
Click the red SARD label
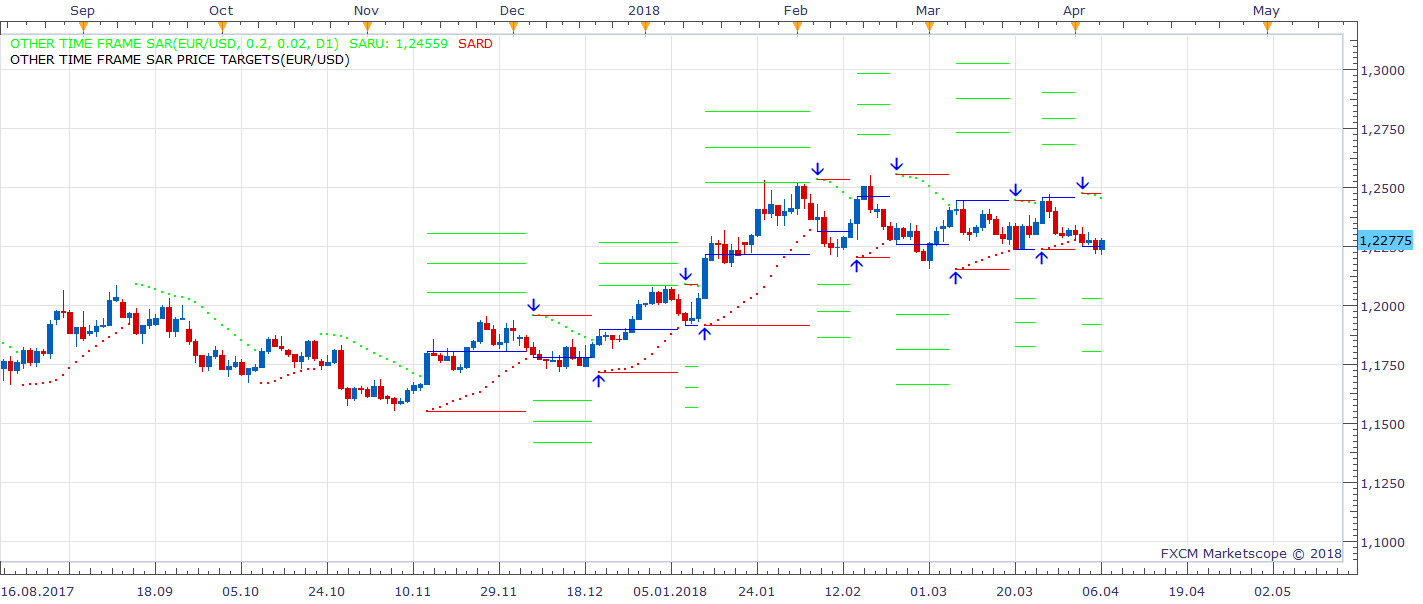(475, 44)
